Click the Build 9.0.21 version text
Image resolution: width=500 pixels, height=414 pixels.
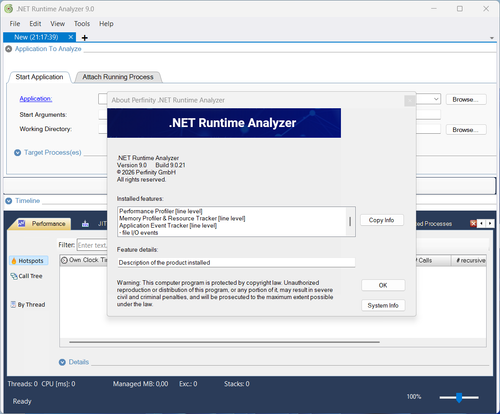(x=170, y=165)
